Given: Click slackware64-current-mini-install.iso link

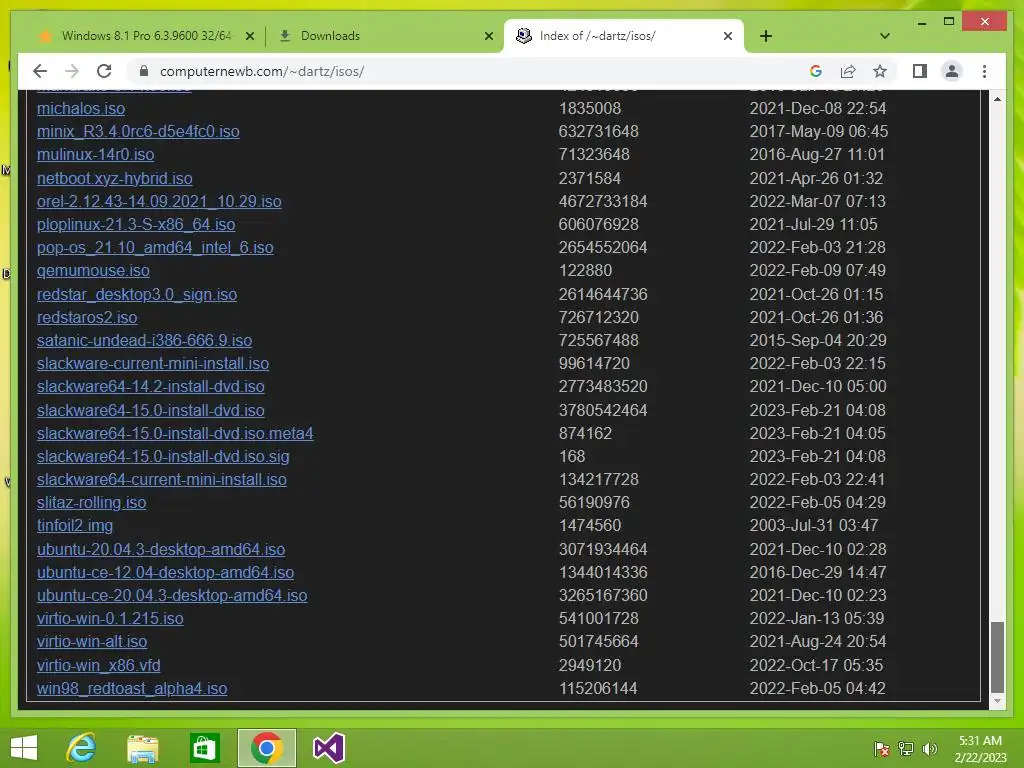Looking at the screenshot, I should click(x=161, y=479).
